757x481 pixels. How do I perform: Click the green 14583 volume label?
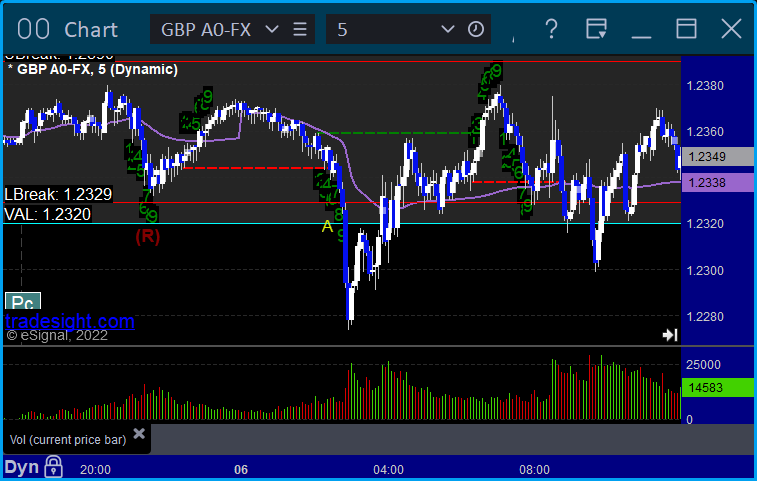pos(717,388)
